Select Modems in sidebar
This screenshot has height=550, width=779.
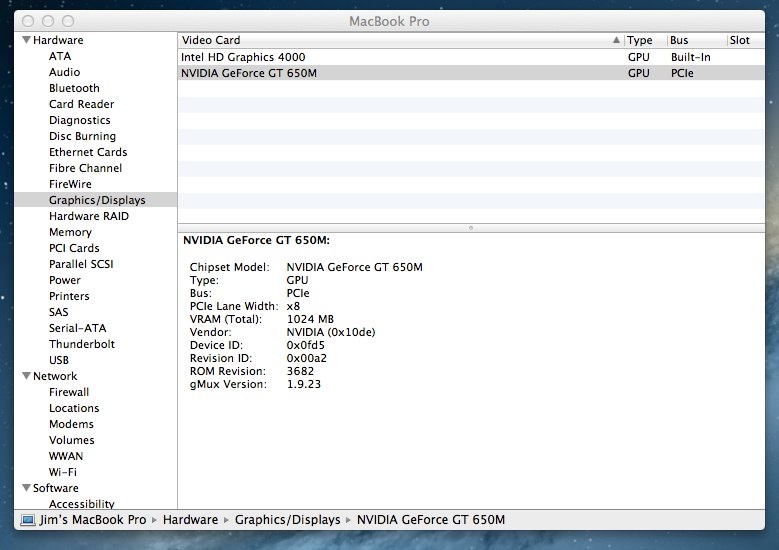(x=71, y=424)
